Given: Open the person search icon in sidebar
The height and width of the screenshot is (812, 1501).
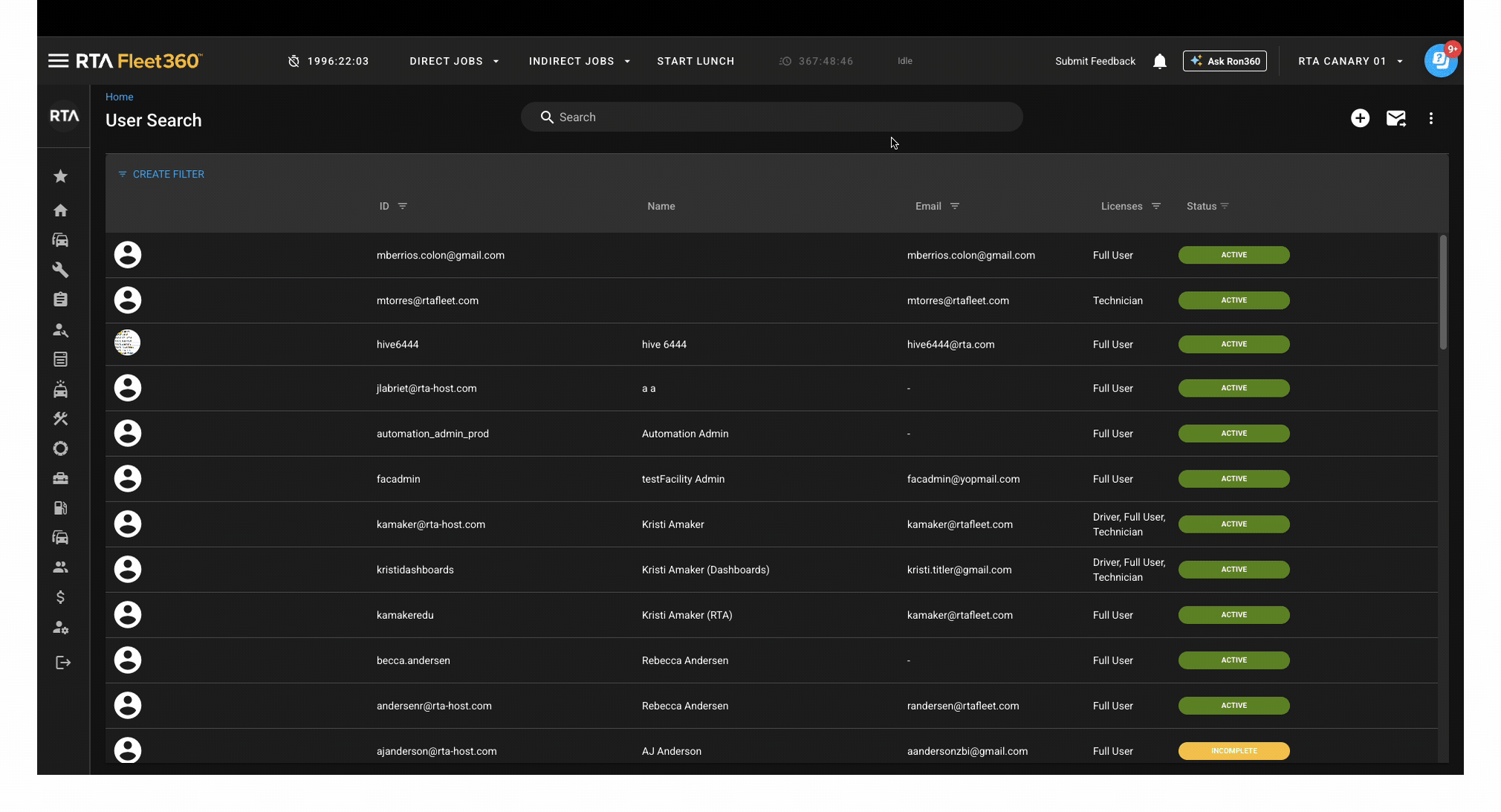Looking at the screenshot, I should (61, 330).
